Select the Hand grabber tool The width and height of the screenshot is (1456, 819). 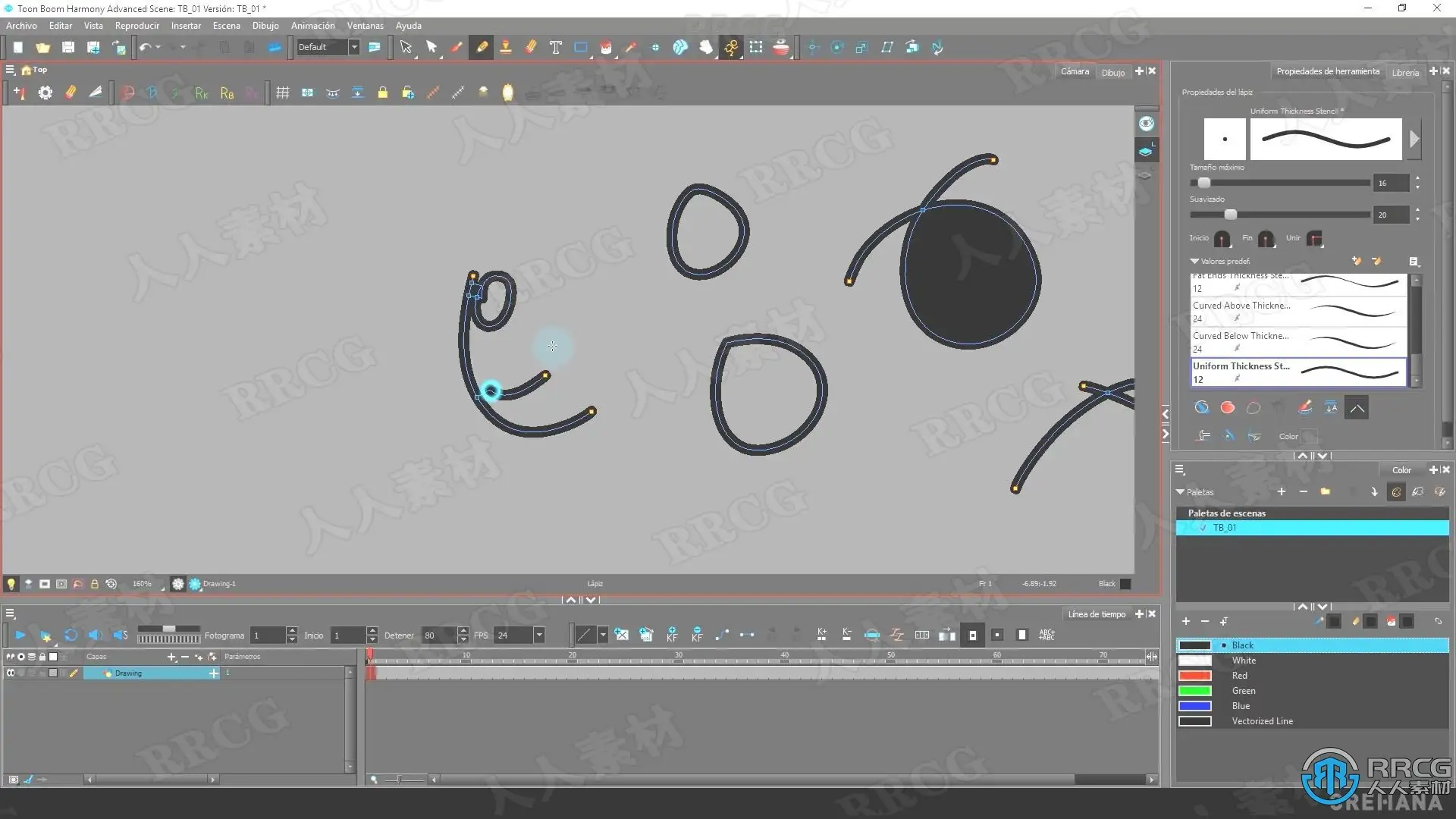point(705,47)
